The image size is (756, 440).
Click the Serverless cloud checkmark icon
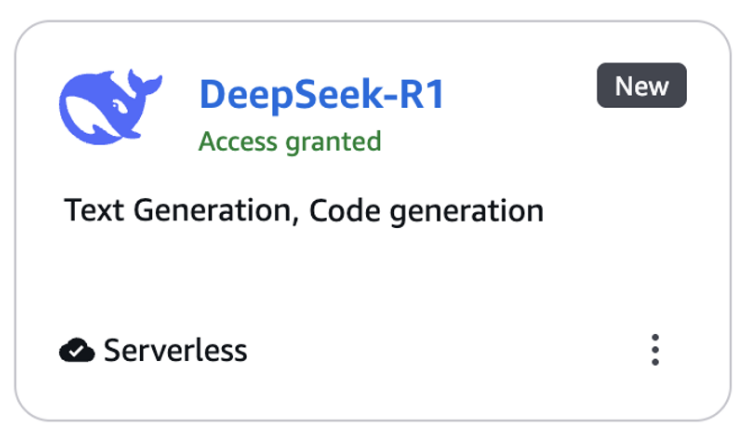pos(76,351)
